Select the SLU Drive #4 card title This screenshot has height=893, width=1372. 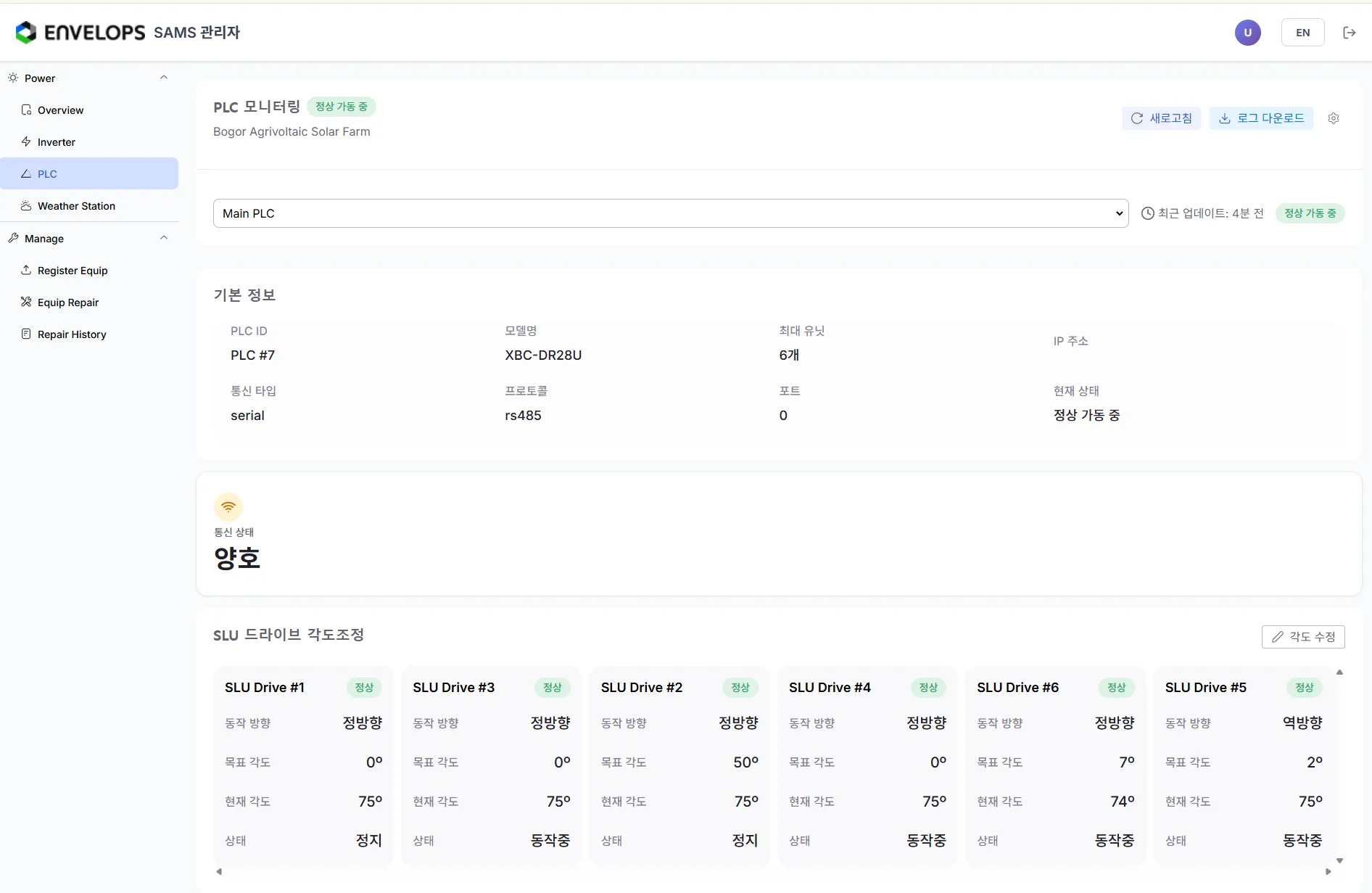point(830,688)
